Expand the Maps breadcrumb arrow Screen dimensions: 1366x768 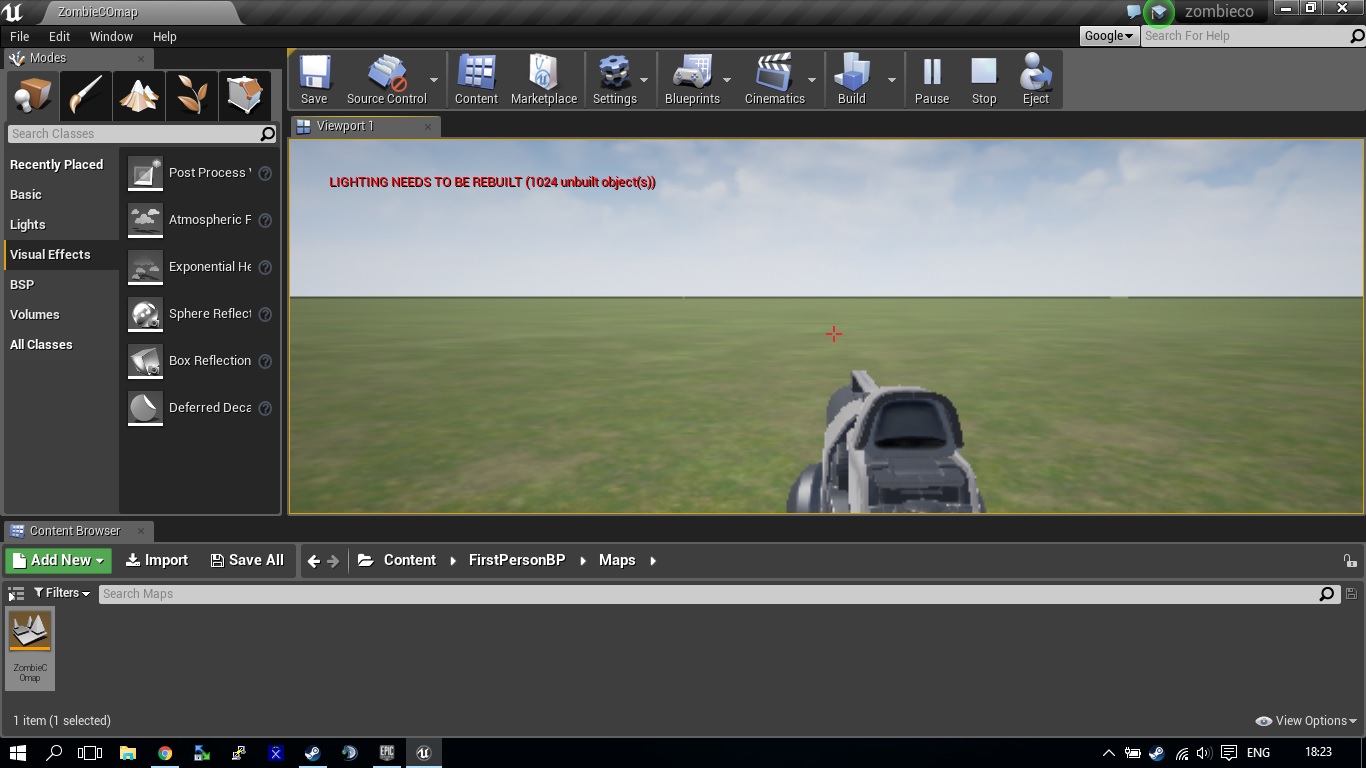click(x=653, y=561)
